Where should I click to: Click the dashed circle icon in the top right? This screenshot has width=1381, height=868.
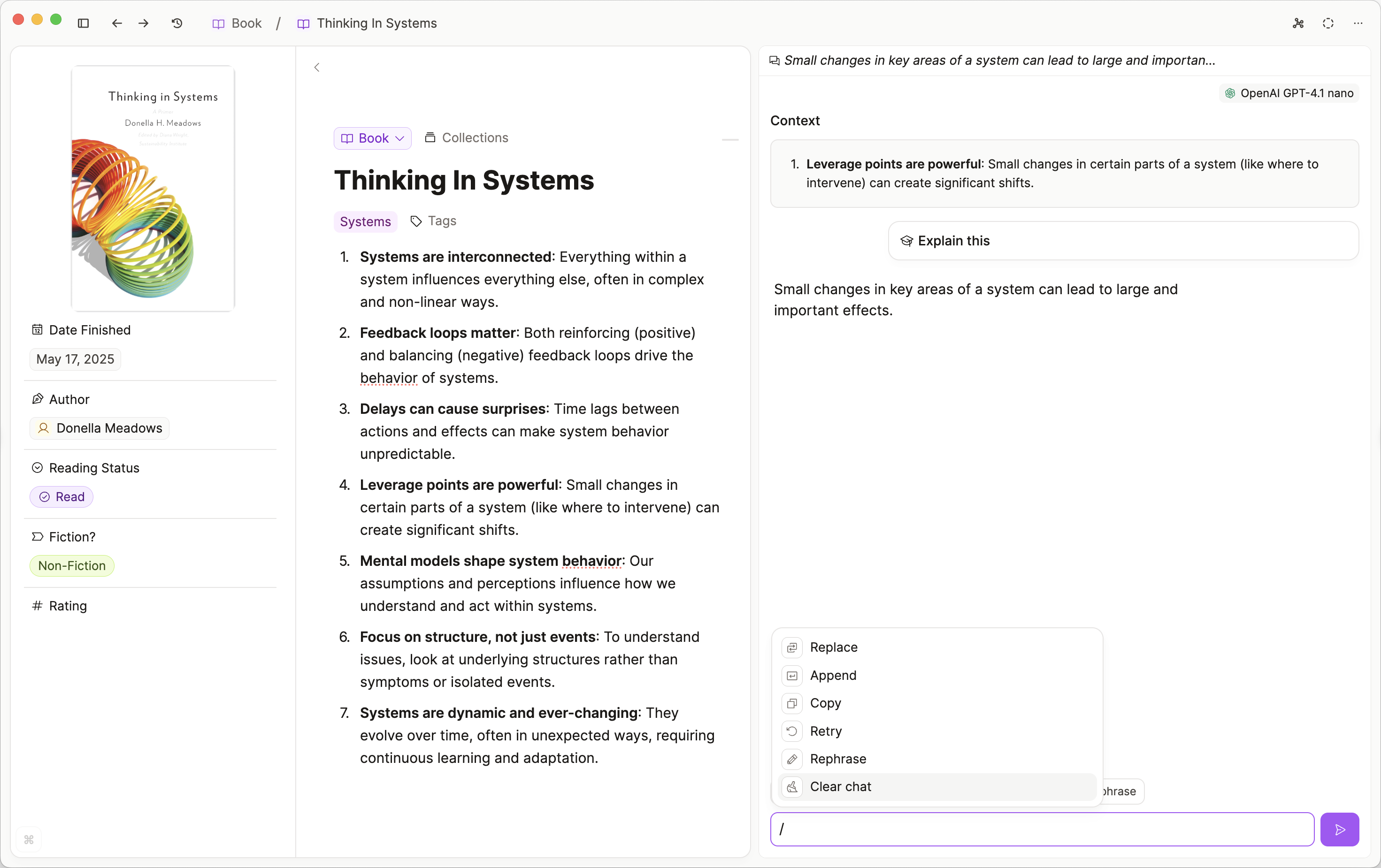[x=1327, y=23]
